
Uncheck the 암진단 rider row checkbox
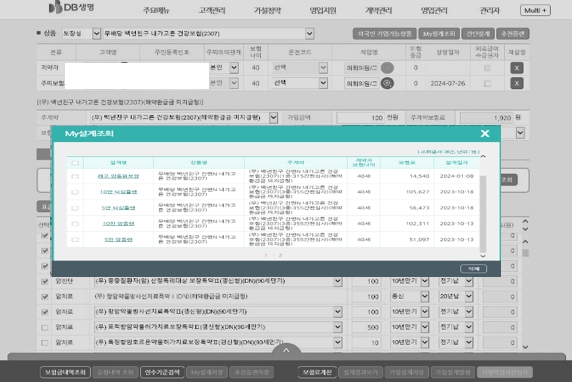tap(45, 281)
